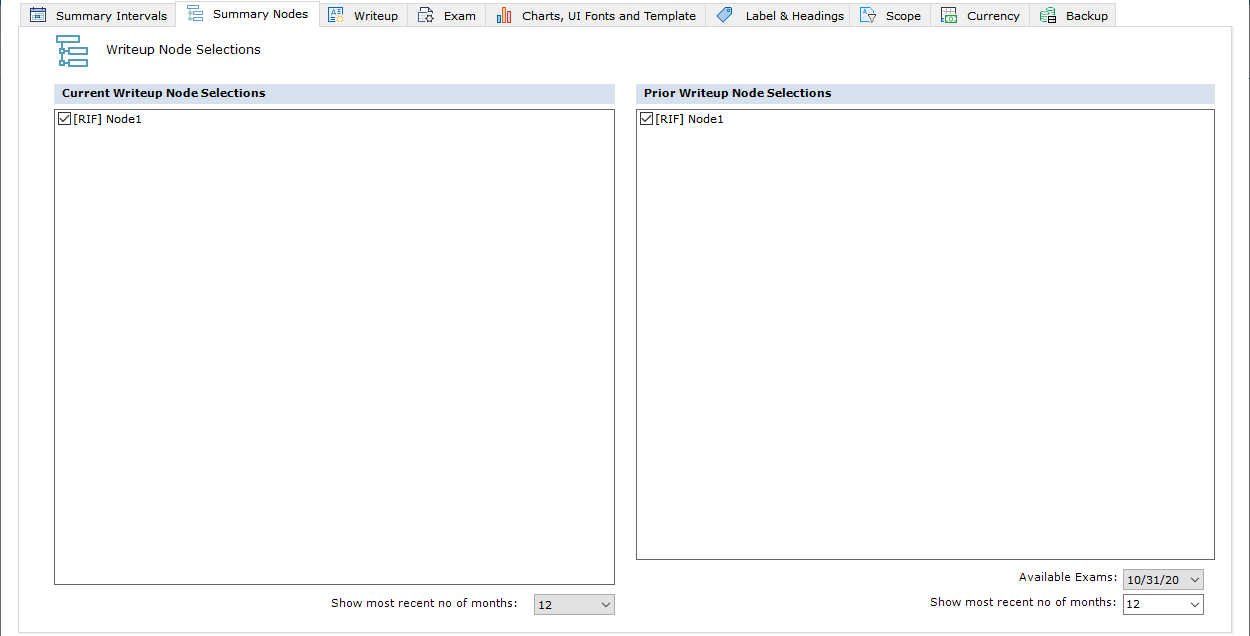Viewport: 1250px width, 636px height.
Task: Click empty area of Prior Writeup list
Action: tap(925, 350)
